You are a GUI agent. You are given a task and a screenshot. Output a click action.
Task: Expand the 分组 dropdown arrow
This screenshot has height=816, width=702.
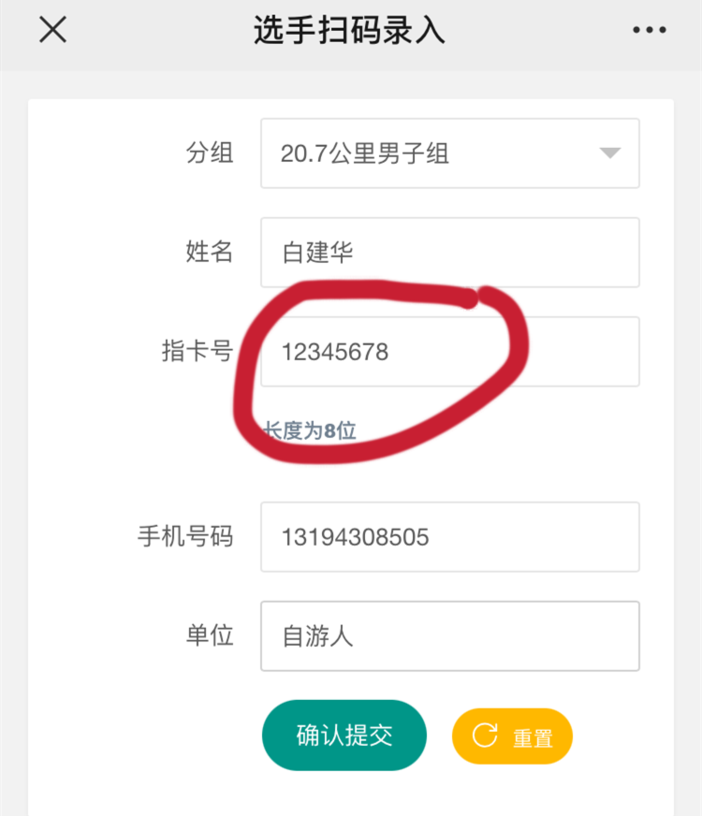(610, 153)
